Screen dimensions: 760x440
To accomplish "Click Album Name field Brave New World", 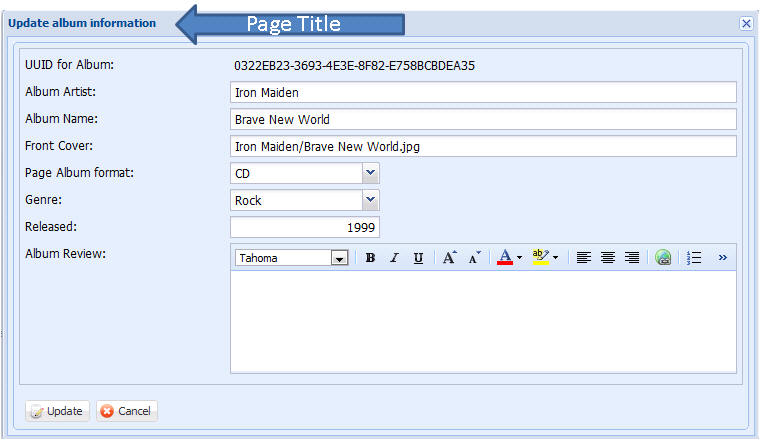I will tap(483, 119).
